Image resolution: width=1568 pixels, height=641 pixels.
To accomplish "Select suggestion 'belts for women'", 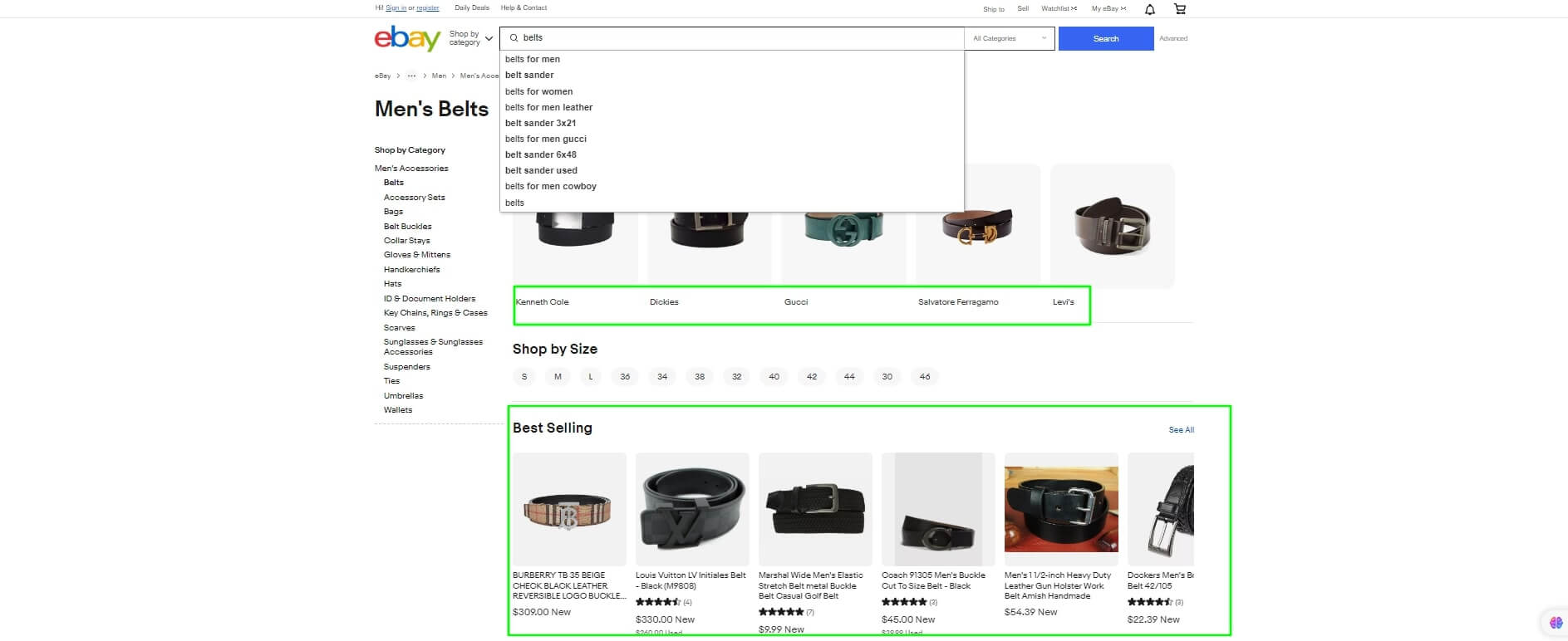I will pos(731,91).
